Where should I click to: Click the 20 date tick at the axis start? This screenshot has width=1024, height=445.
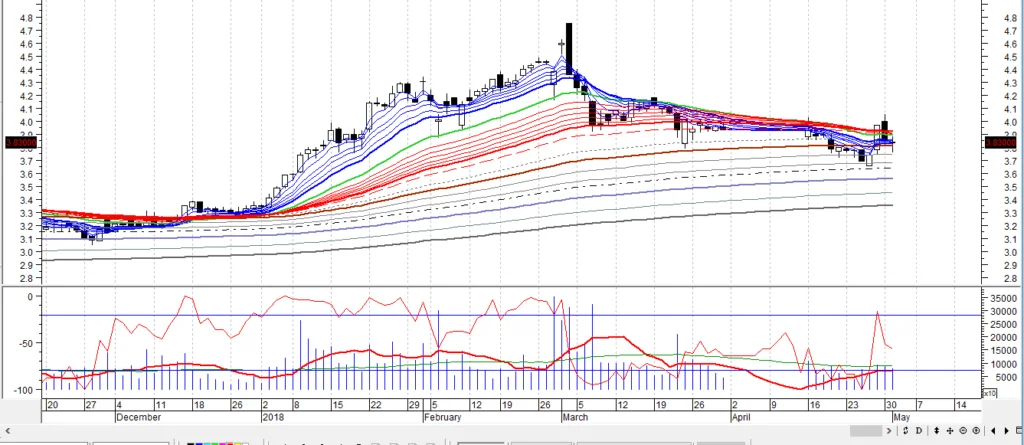pos(52,405)
